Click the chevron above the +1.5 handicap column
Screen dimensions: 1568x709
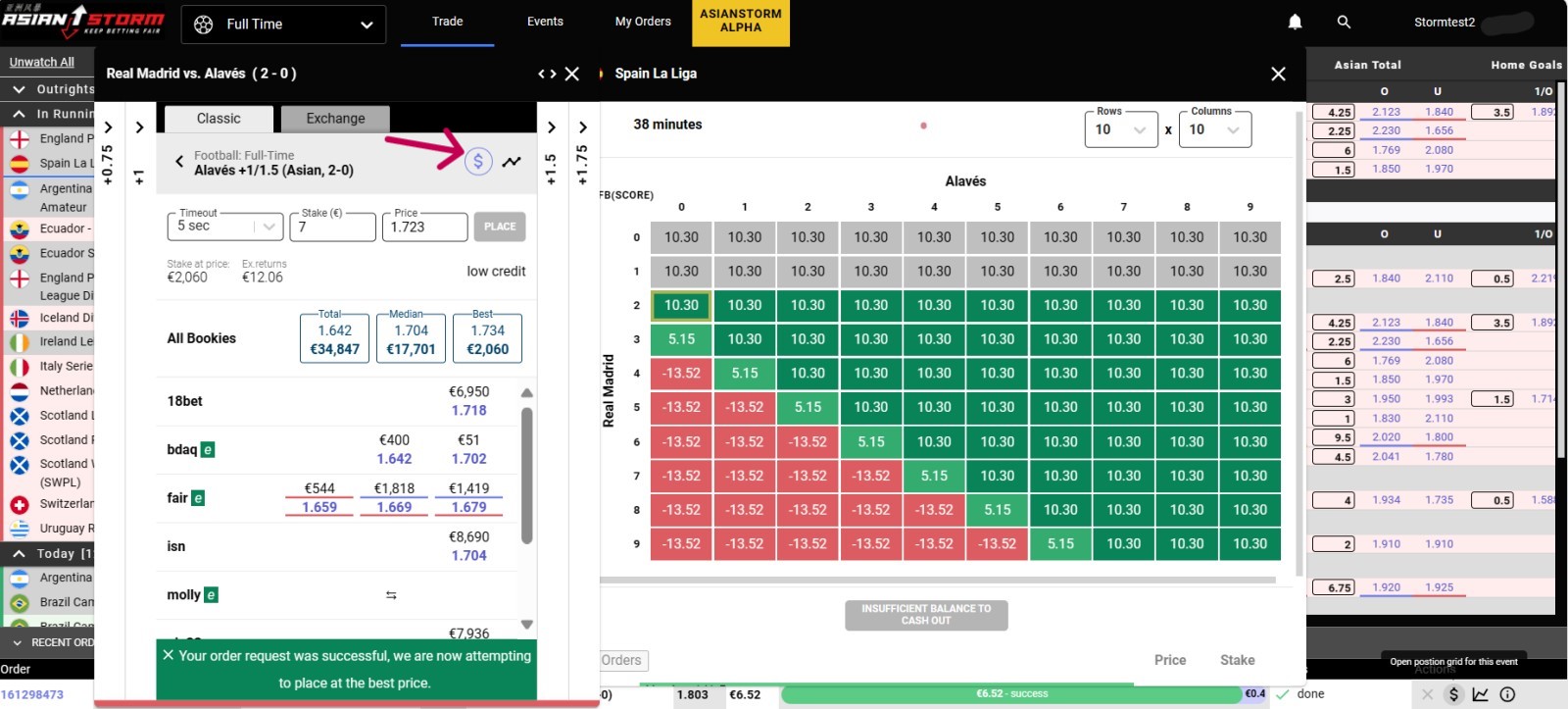click(x=551, y=127)
